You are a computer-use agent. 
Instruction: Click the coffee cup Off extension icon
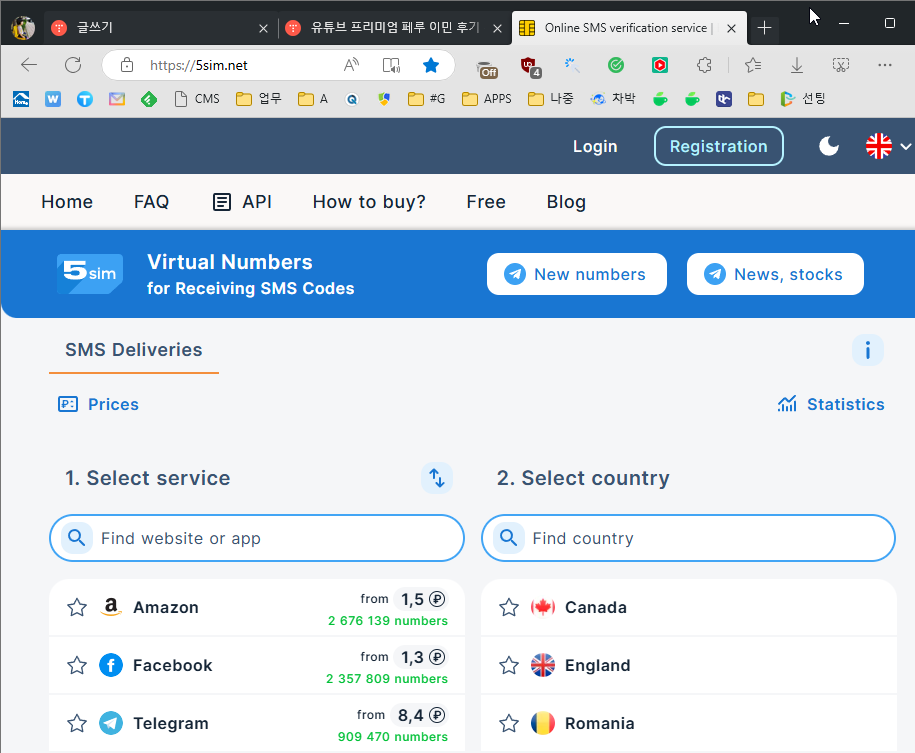point(486,69)
